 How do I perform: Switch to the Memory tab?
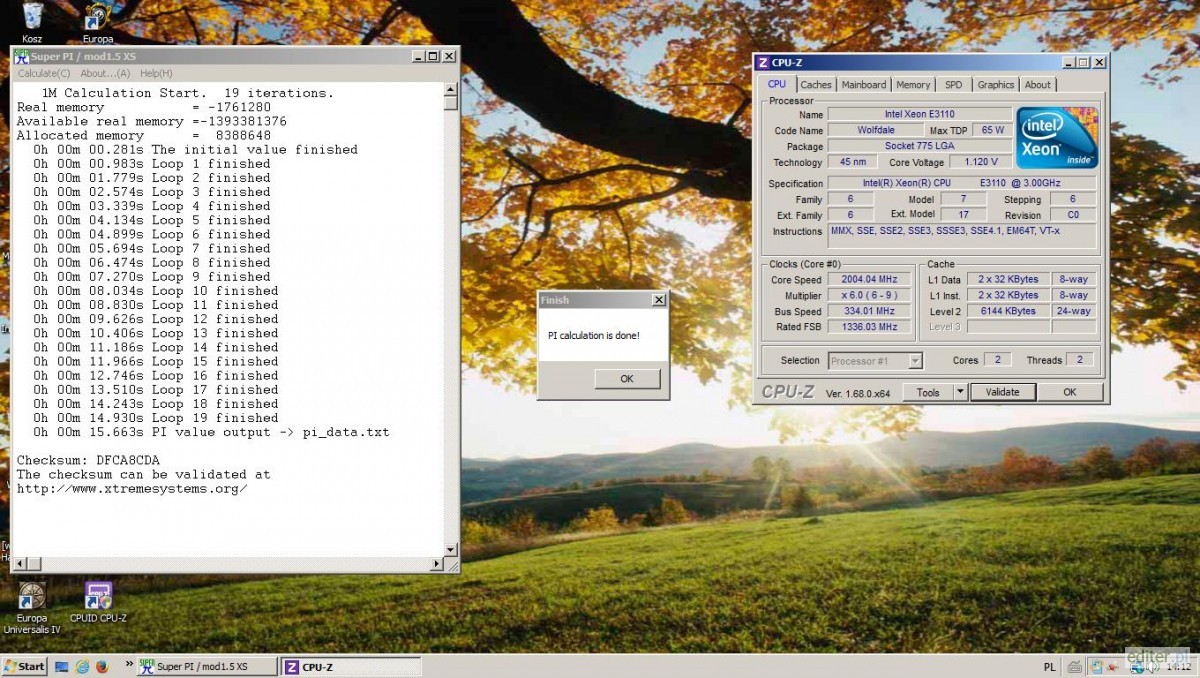coord(913,85)
